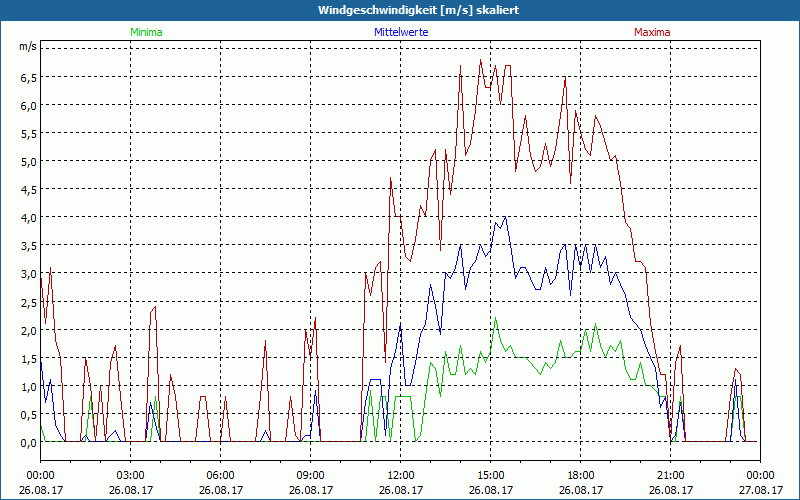This screenshot has height=500, width=800.
Task: Click the y-axis value '6,5'
Action: [29, 78]
